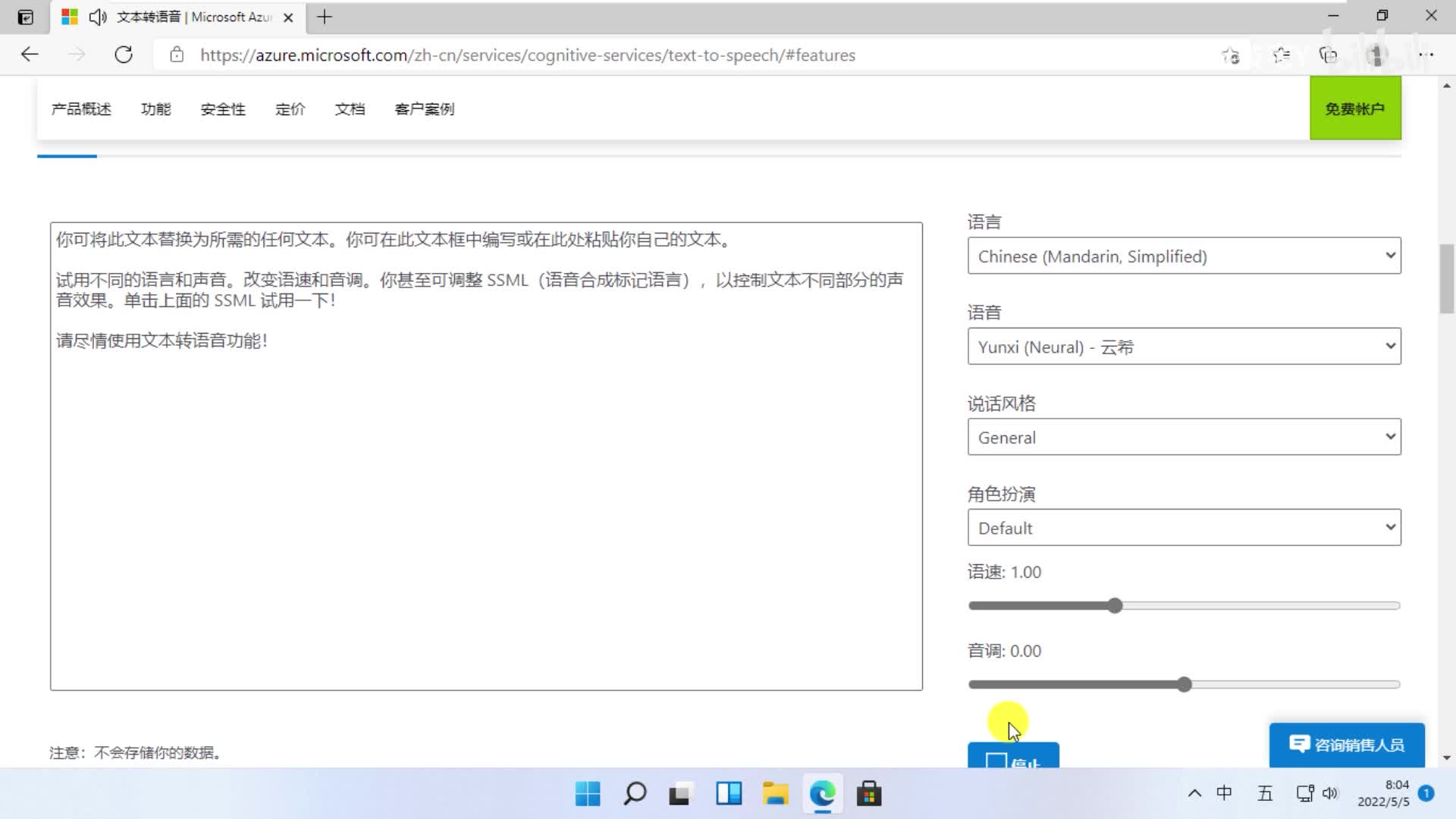Open Microsoft Store from the taskbar
Image resolution: width=1456 pixels, height=819 pixels.
click(x=869, y=794)
